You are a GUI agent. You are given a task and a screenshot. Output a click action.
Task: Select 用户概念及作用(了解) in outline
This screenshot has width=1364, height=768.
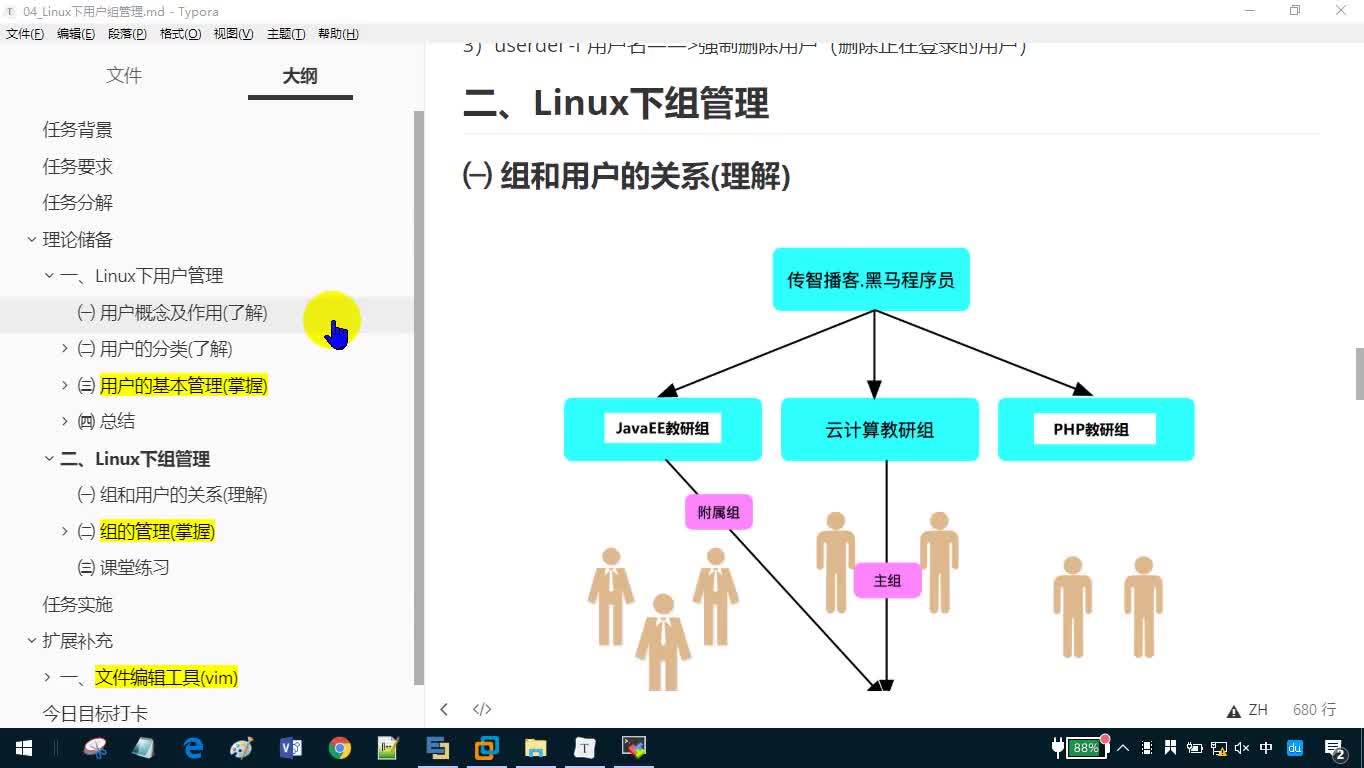coord(172,313)
